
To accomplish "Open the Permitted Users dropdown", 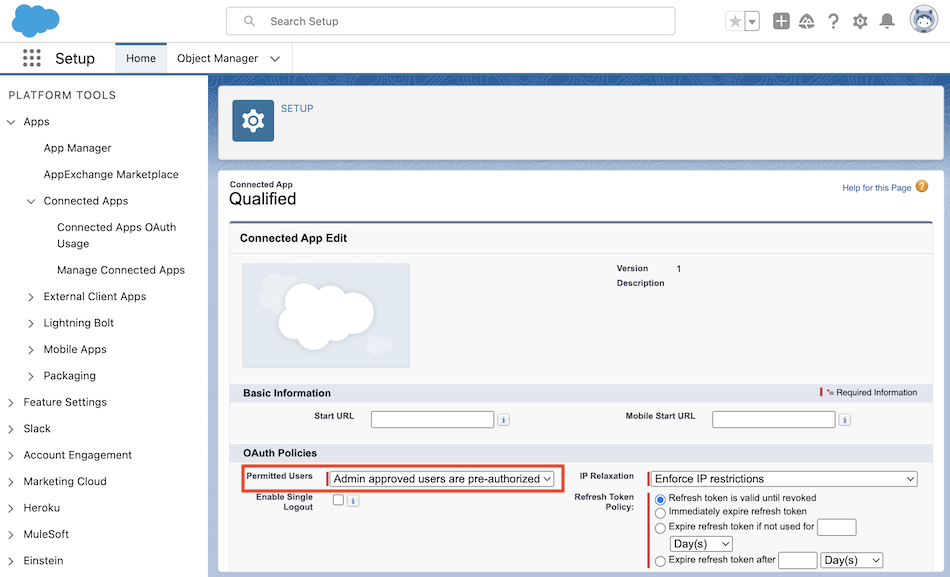I will 442,479.
